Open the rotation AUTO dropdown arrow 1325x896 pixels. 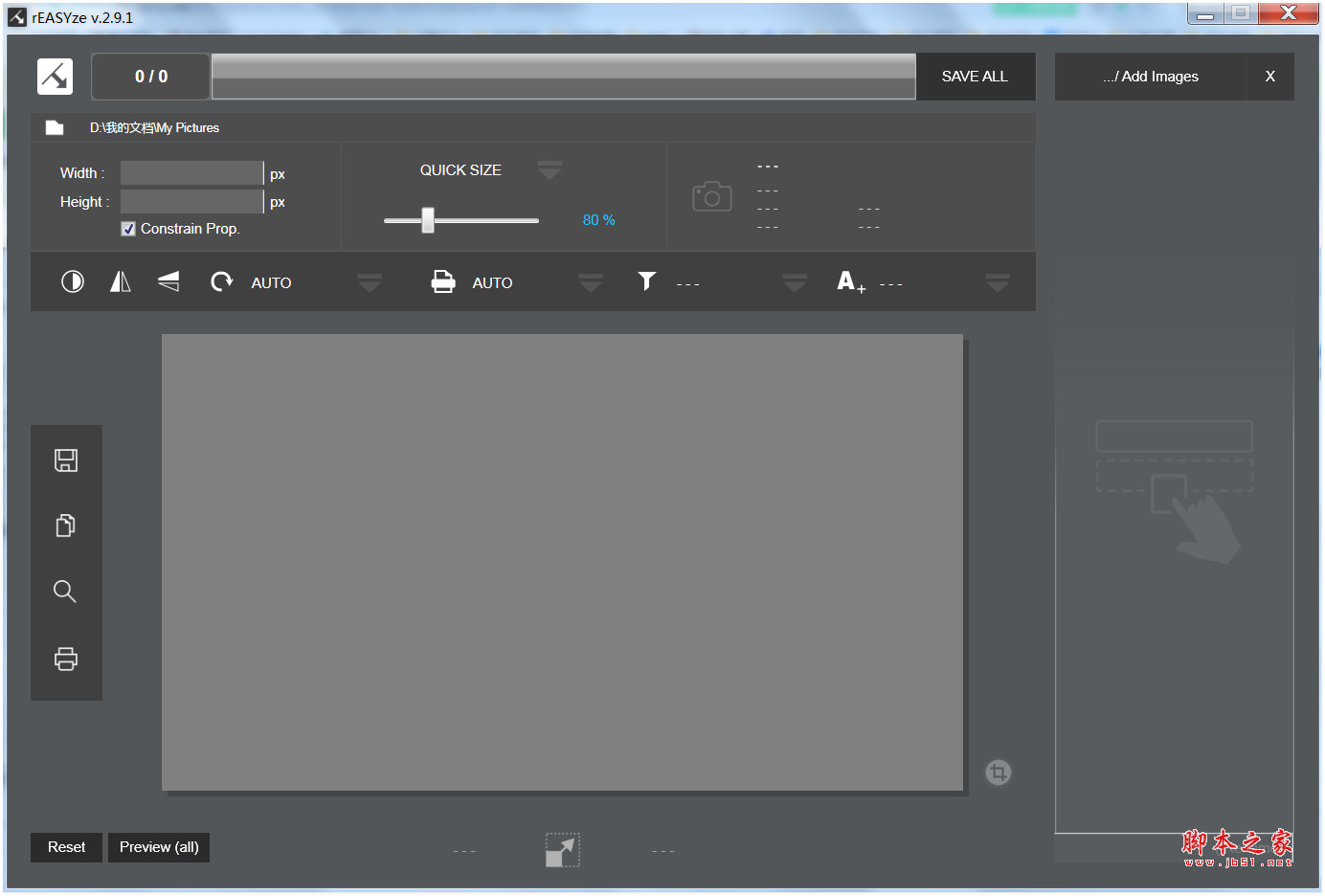point(370,282)
